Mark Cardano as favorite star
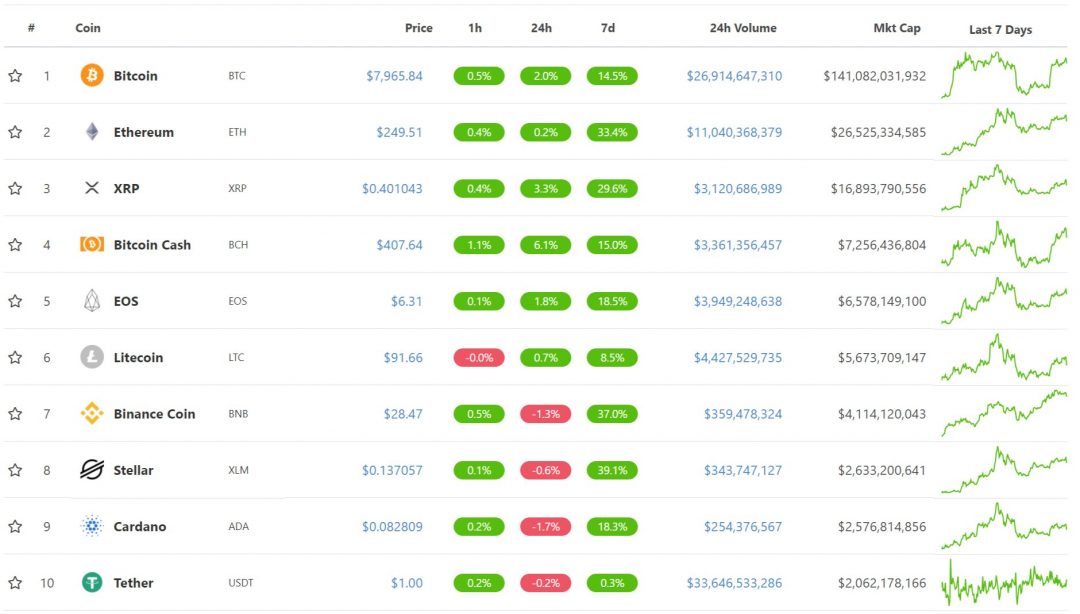 pyautogui.click(x=15, y=526)
